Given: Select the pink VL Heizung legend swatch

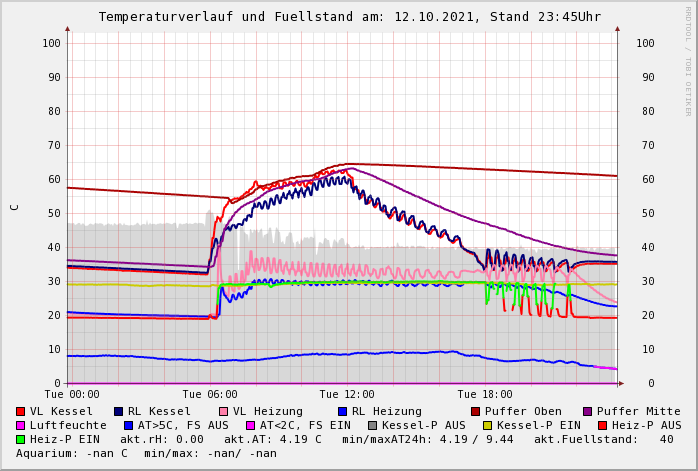Looking at the screenshot, I should 224,411.
